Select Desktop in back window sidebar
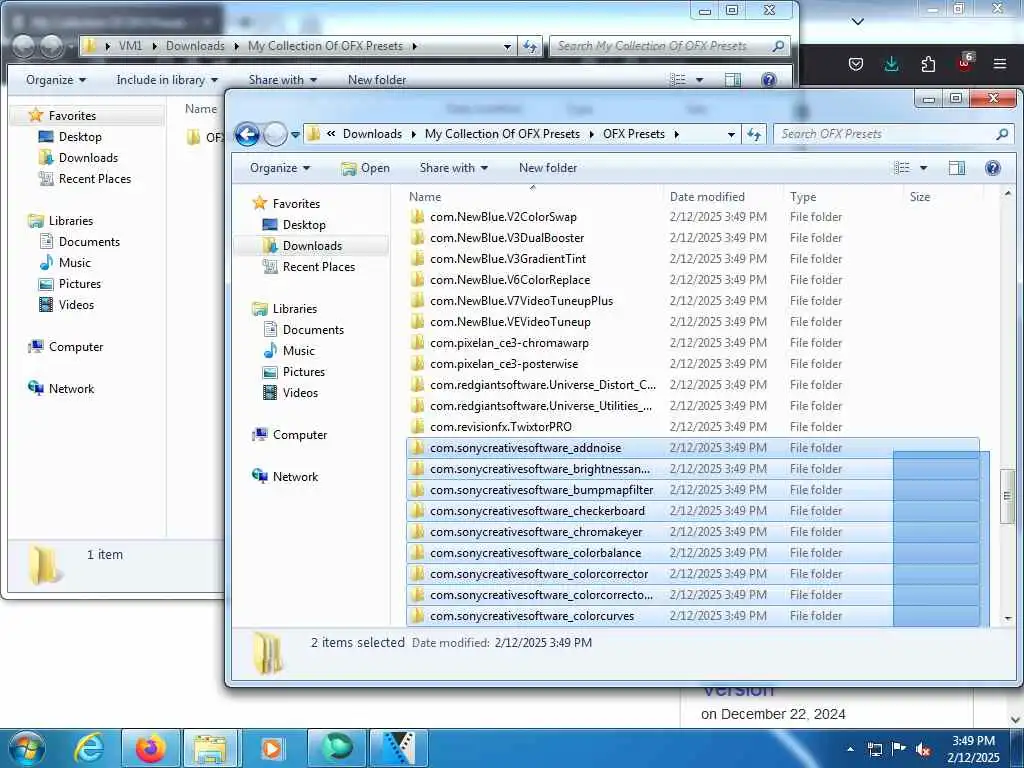This screenshot has height=768, width=1024. click(x=80, y=136)
